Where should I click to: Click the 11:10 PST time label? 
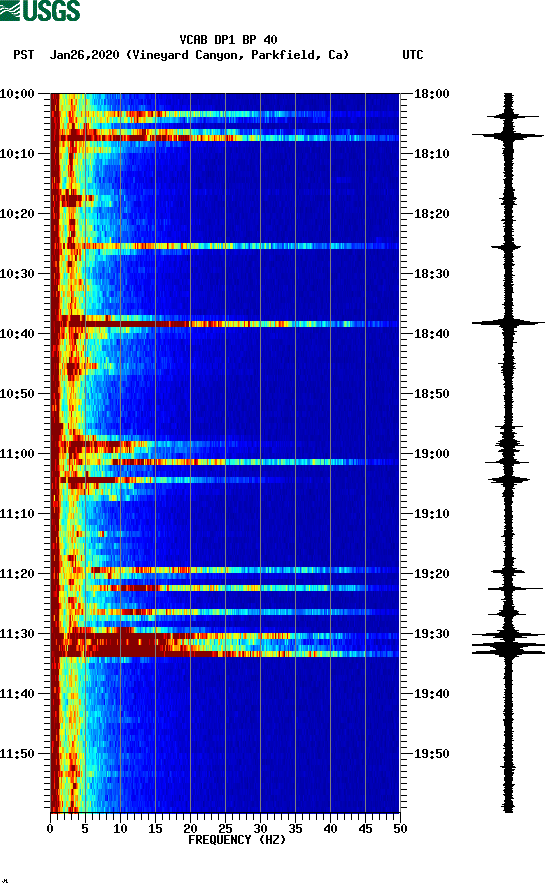17,514
